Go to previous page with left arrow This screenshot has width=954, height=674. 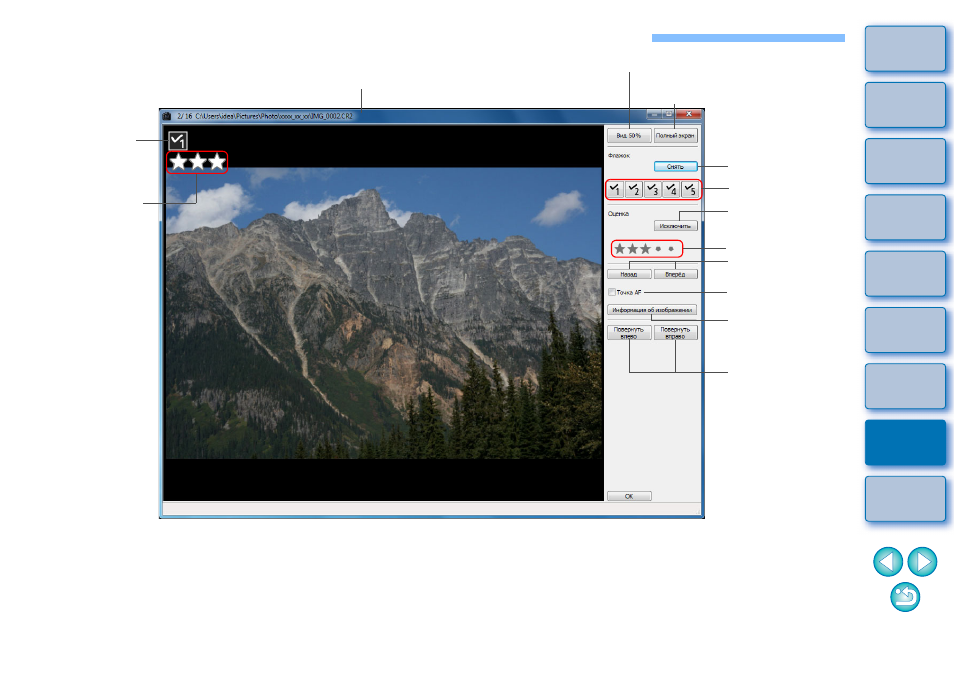888,561
